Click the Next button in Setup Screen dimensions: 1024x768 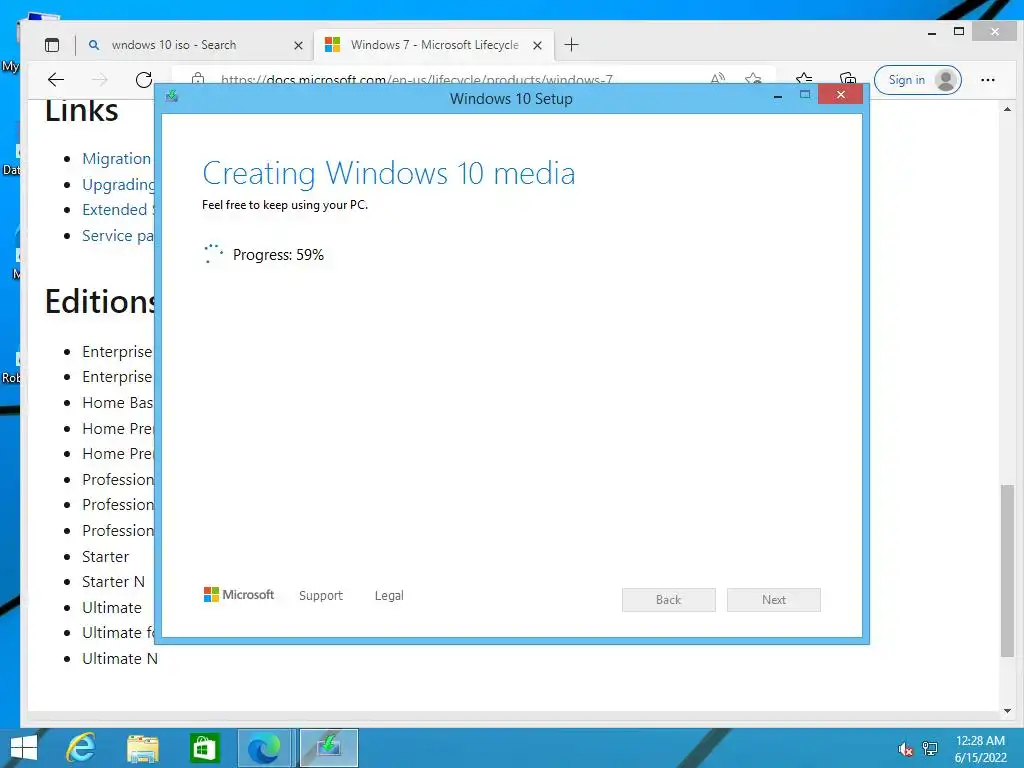[774, 600]
